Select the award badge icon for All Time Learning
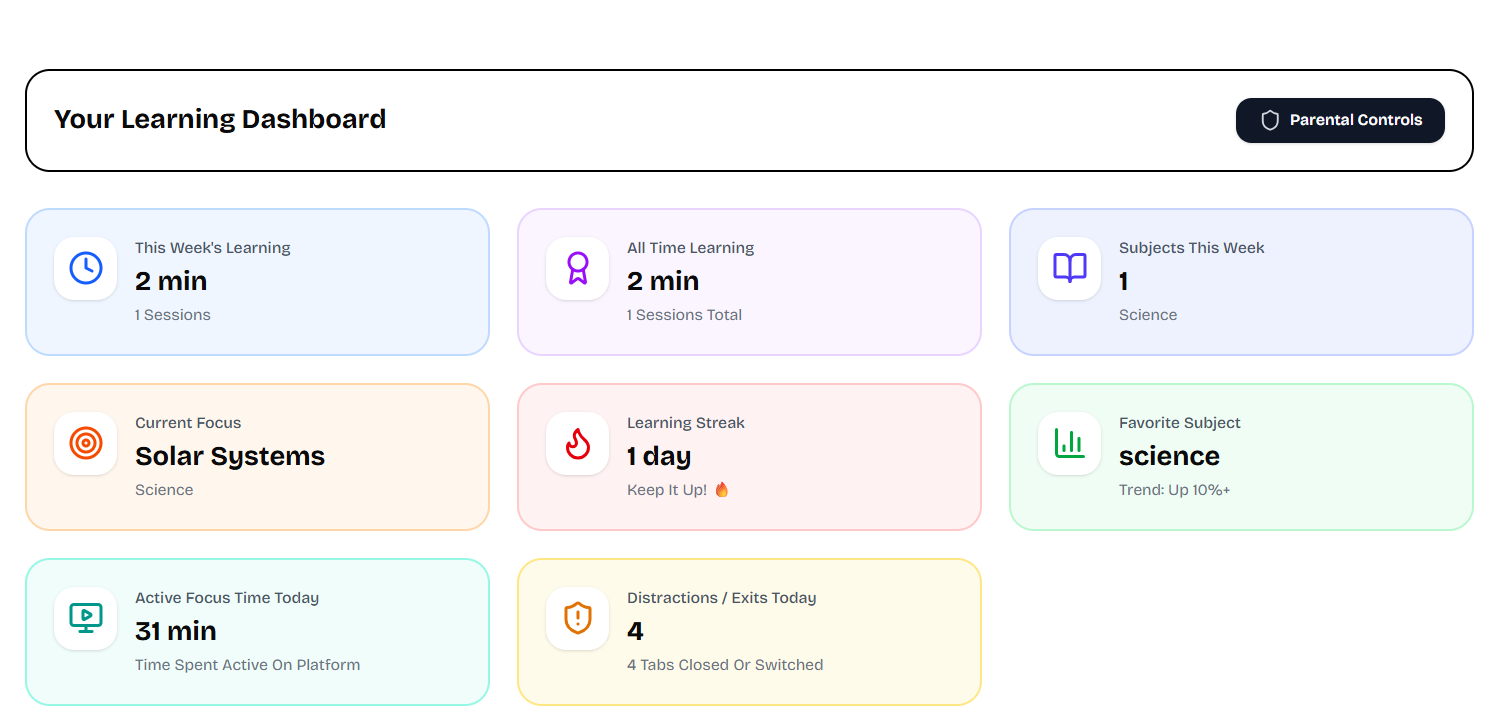 pos(577,267)
